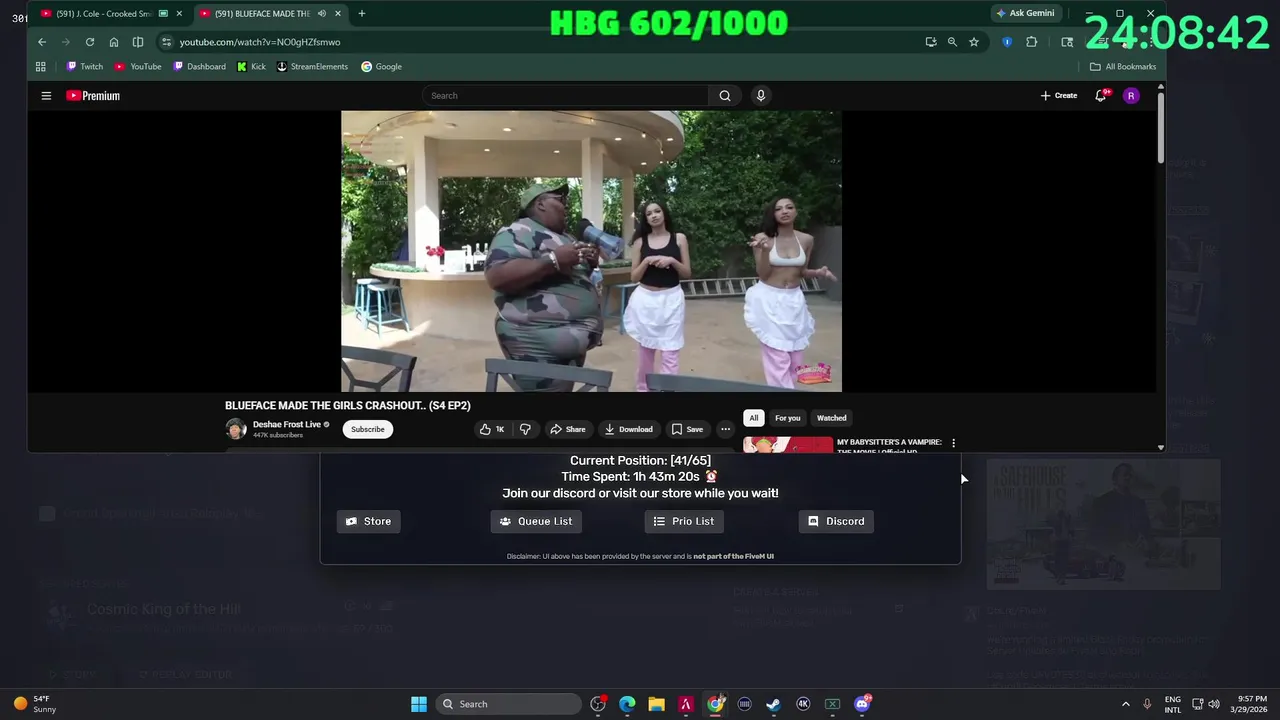Image resolution: width=1280 pixels, height=720 pixels.
Task: Click the address bar URL
Action: click(x=260, y=42)
